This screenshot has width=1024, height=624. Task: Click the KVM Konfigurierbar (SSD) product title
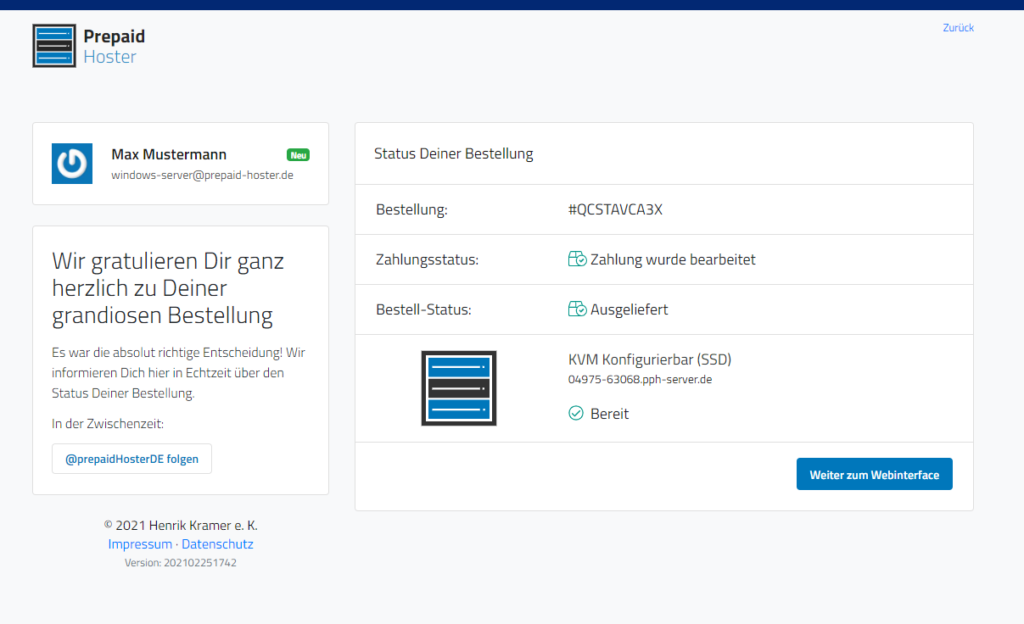click(x=650, y=359)
